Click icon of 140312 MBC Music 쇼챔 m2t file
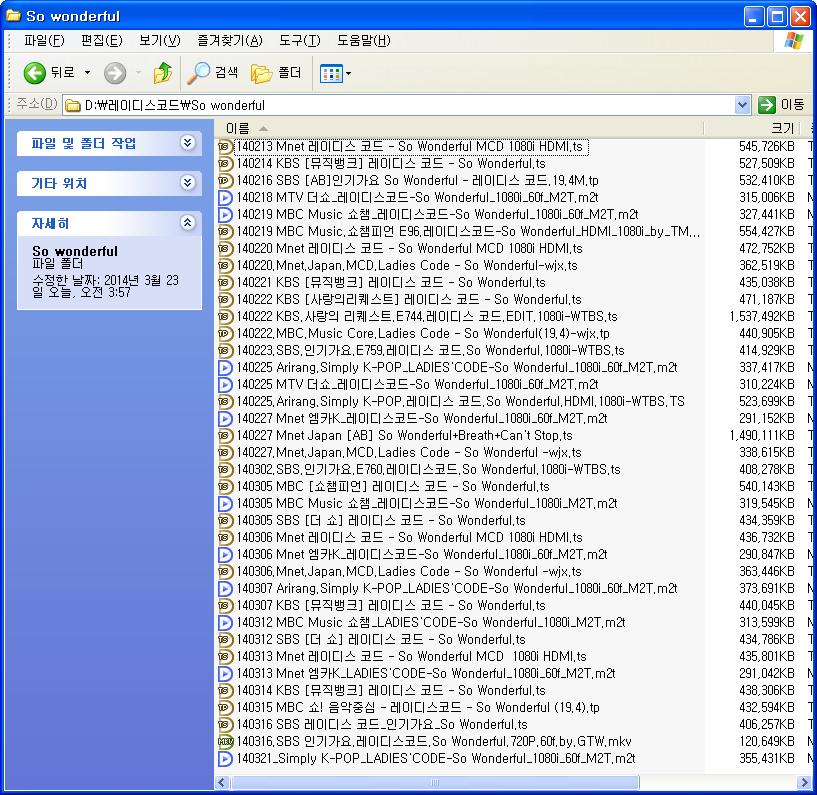Image resolution: width=817 pixels, height=795 pixels. click(x=225, y=623)
